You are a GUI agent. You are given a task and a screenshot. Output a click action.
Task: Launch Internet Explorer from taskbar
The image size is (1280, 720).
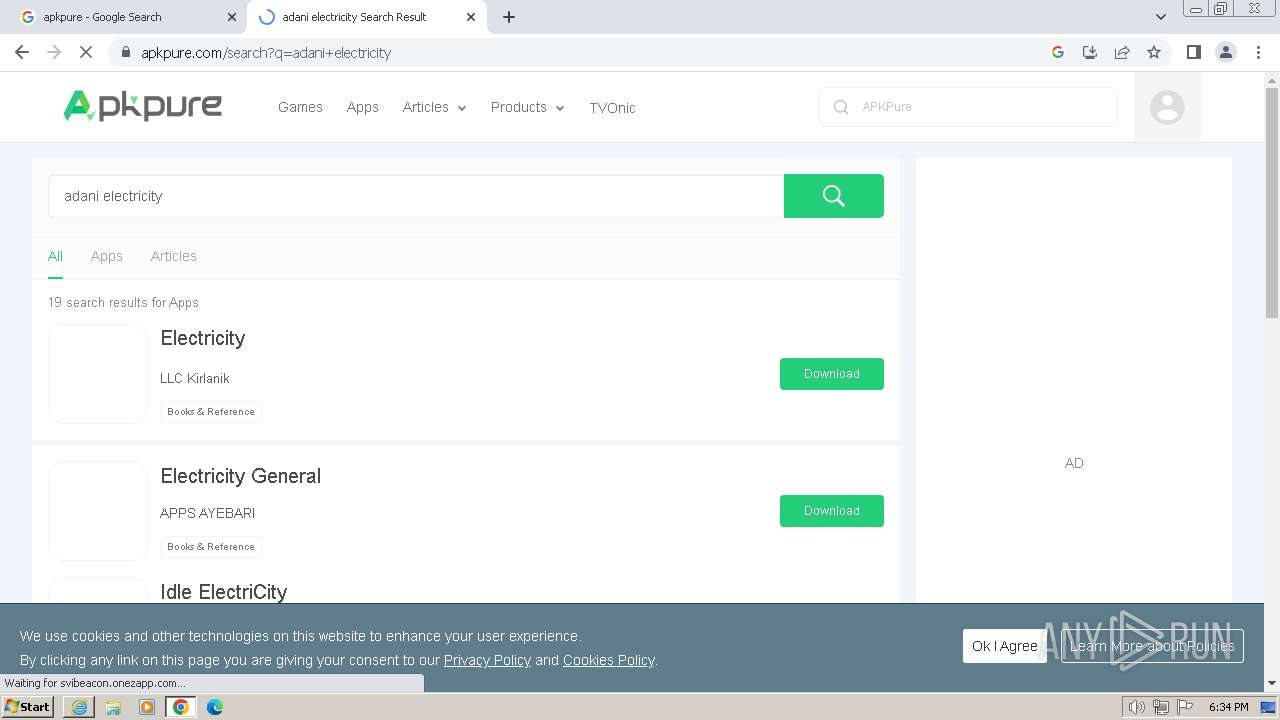(79, 707)
